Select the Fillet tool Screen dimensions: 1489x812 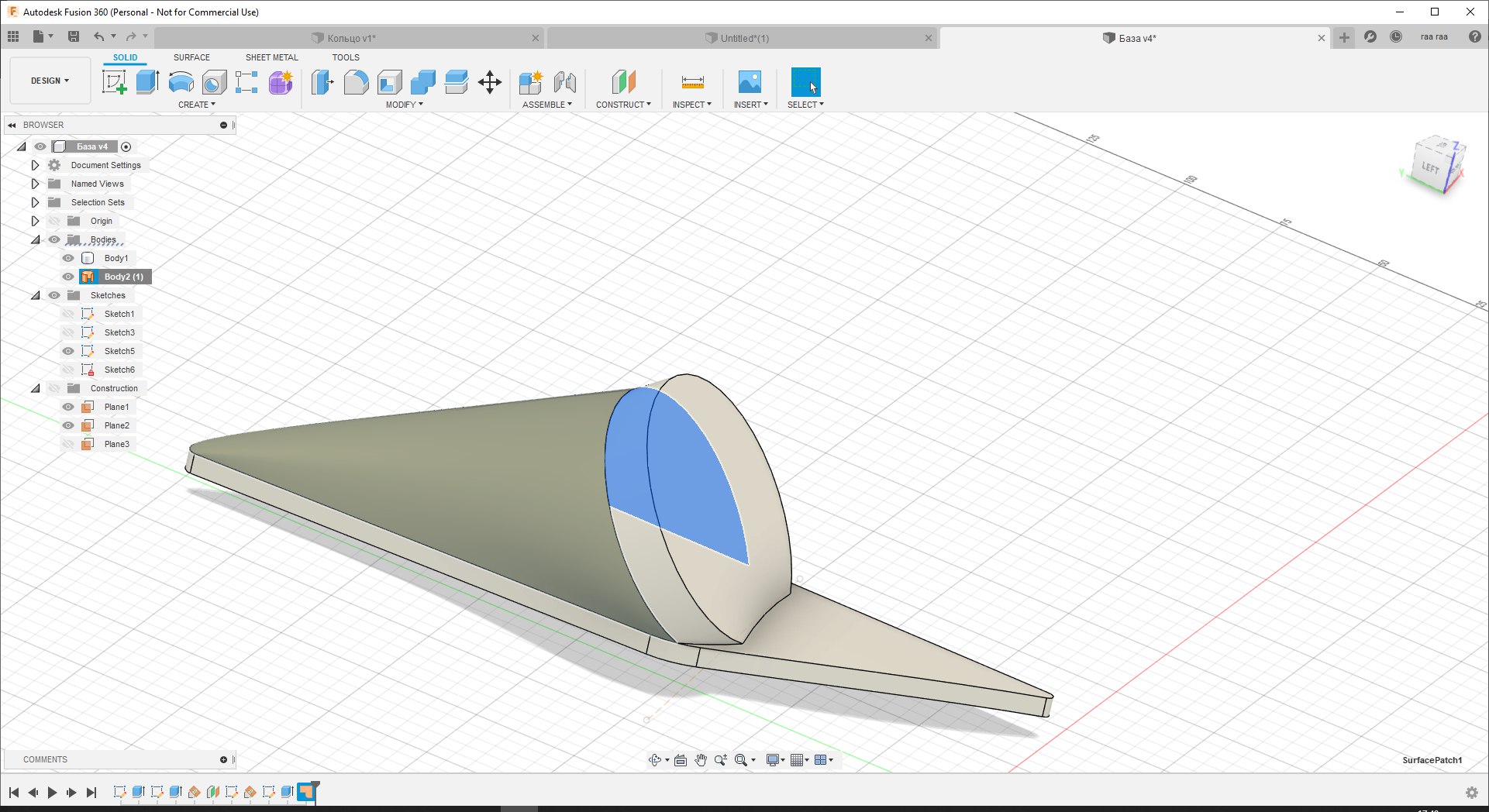click(x=356, y=82)
